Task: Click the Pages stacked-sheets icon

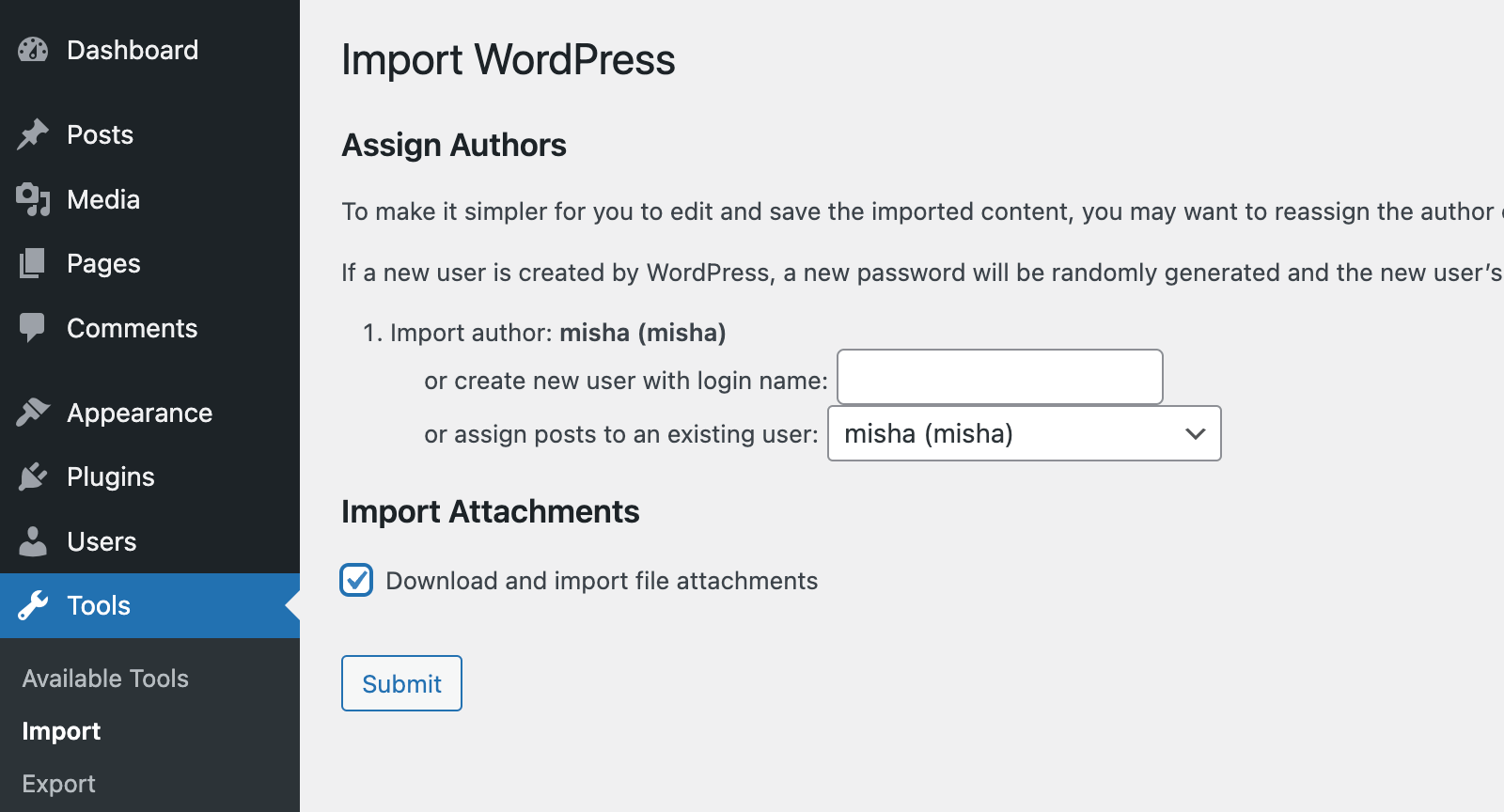Action: (33, 264)
